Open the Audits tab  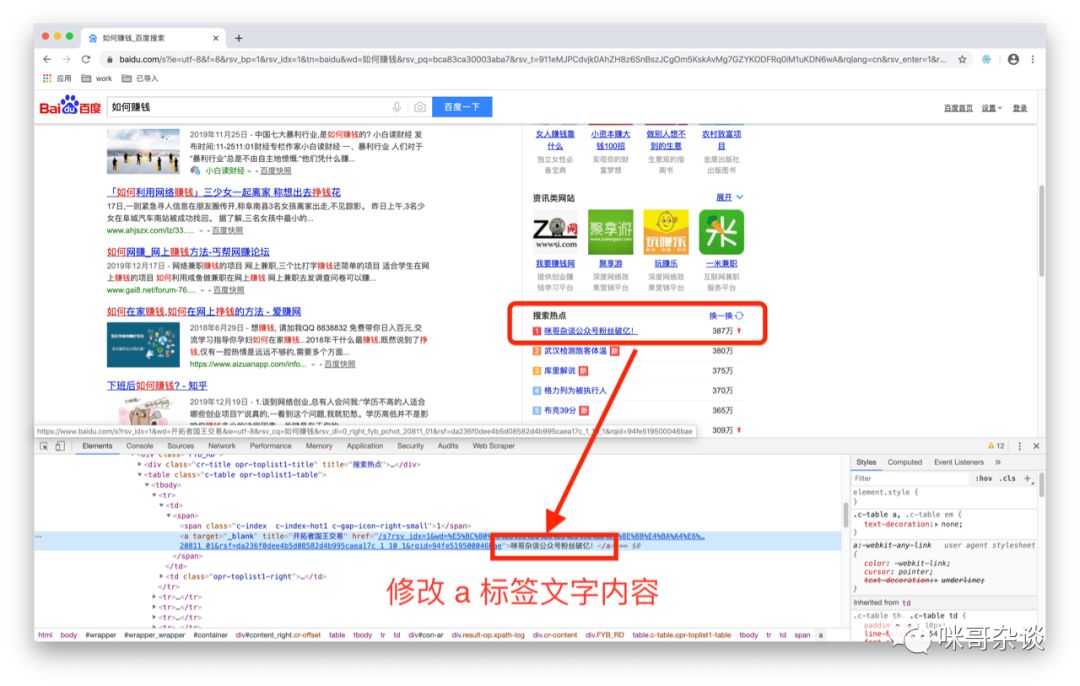coord(448,446)
